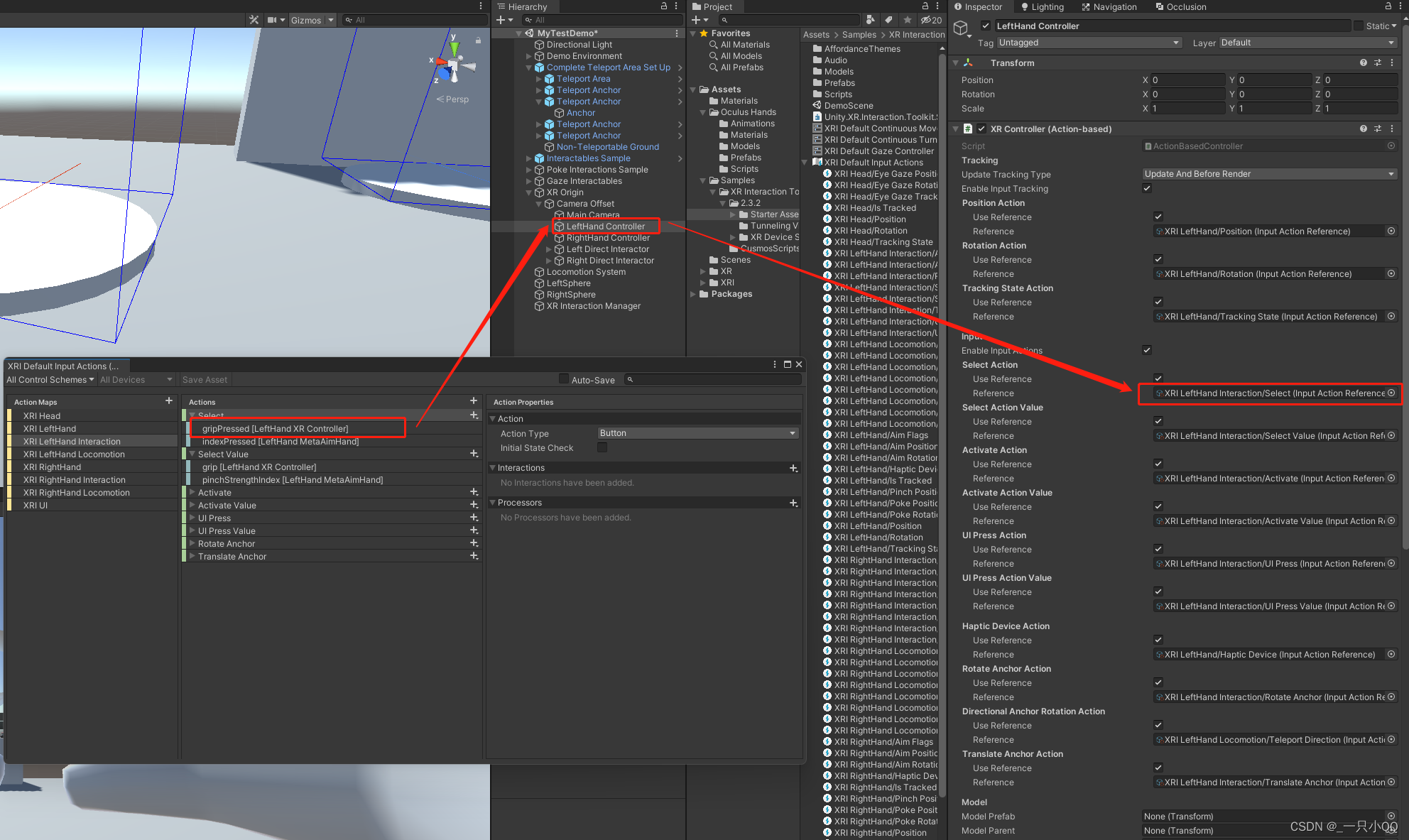Click the Project panel favorite star filter
Viewport: 1409px width, 840px height.
coord(908,20)
